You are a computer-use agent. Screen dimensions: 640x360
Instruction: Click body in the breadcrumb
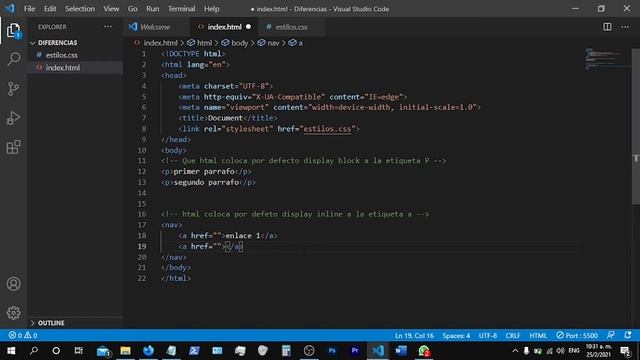[x=235, y=43]
